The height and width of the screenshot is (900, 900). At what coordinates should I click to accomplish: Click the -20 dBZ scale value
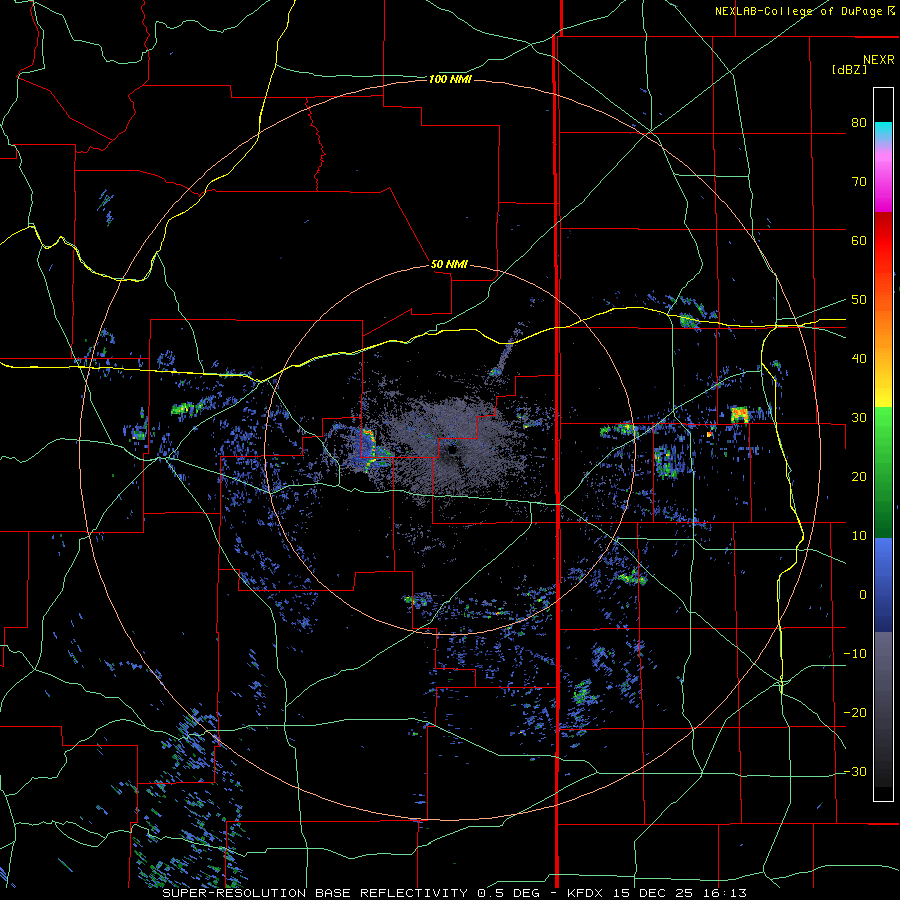coord(855,713)
